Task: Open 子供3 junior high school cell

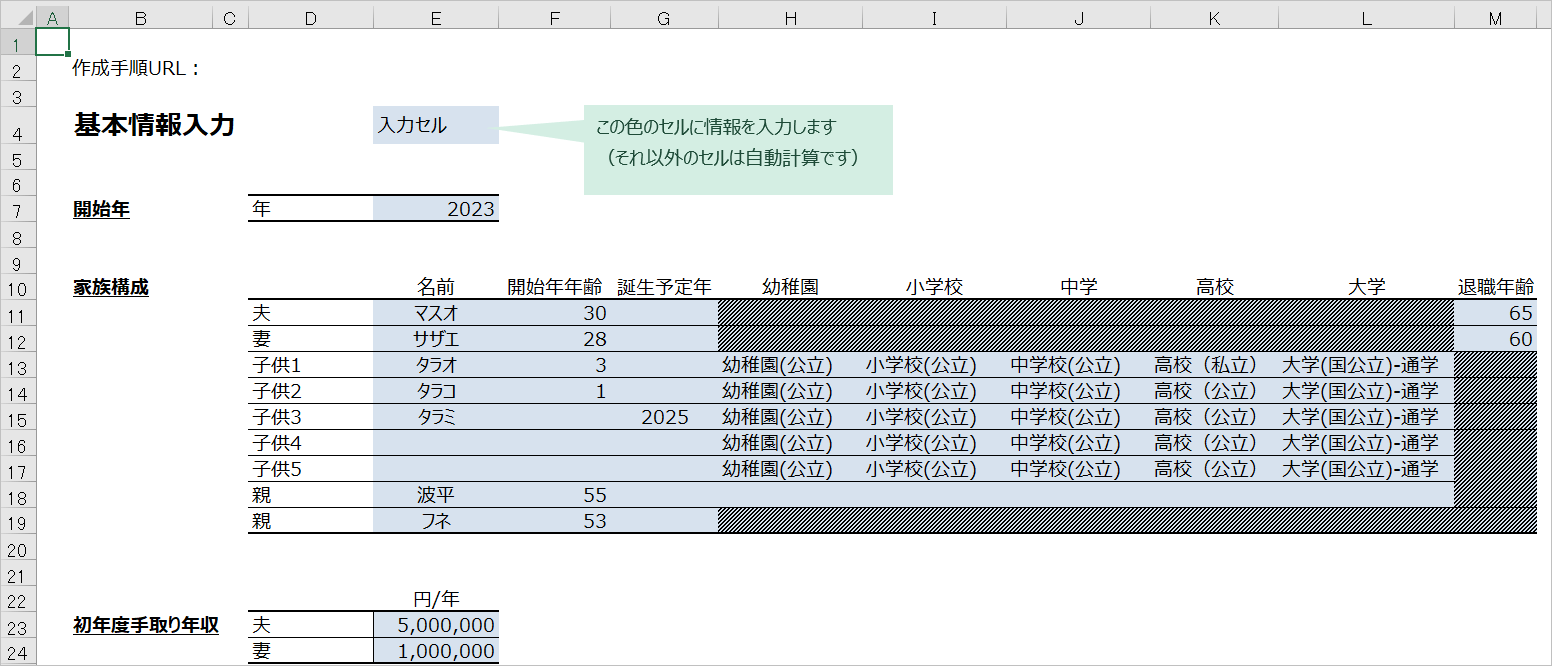Action: pyautogui.click(x=1078, y=417)
